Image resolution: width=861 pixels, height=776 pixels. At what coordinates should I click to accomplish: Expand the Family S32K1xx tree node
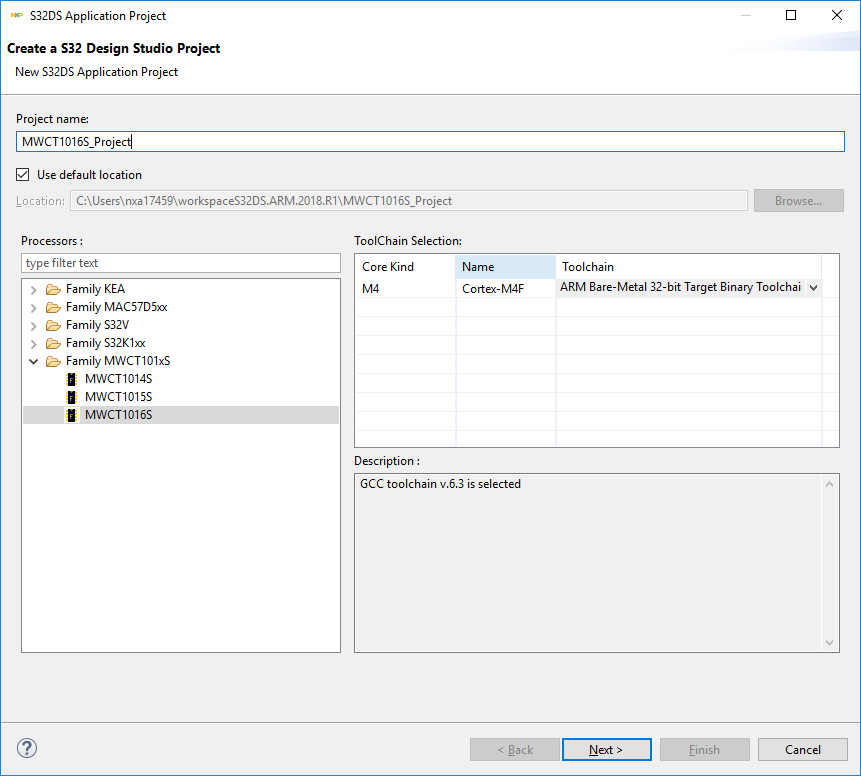click(33, 344)
